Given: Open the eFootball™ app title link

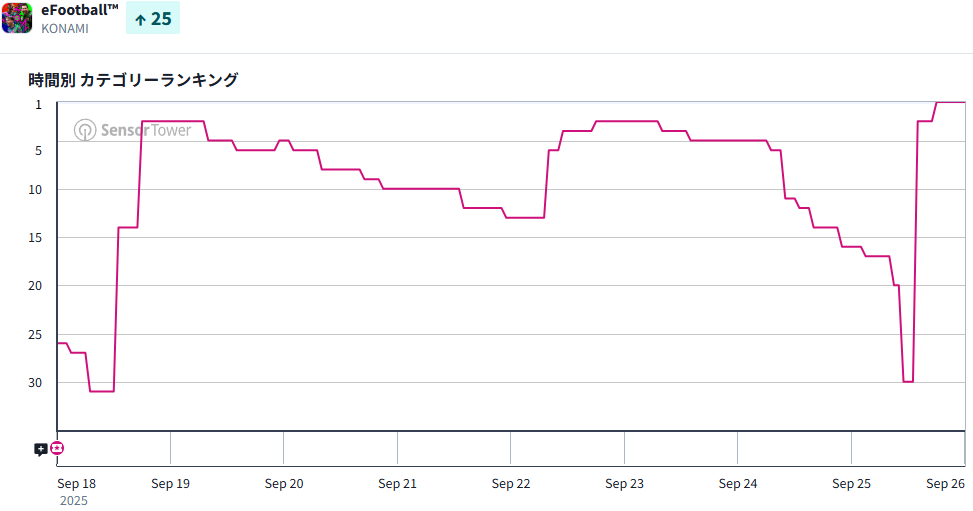Looking at the screenshot, I should [80, 9].
